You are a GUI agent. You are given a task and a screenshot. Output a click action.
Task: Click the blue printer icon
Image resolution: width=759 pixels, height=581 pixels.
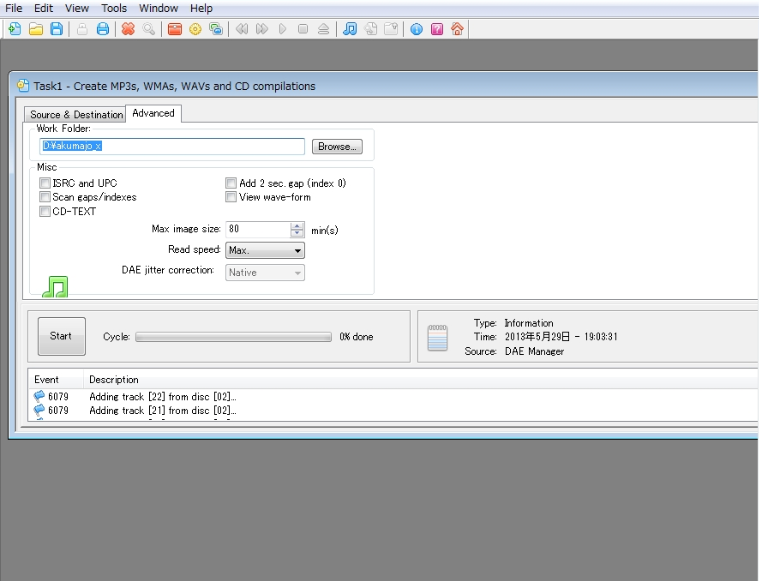click(x=103, y=29)
